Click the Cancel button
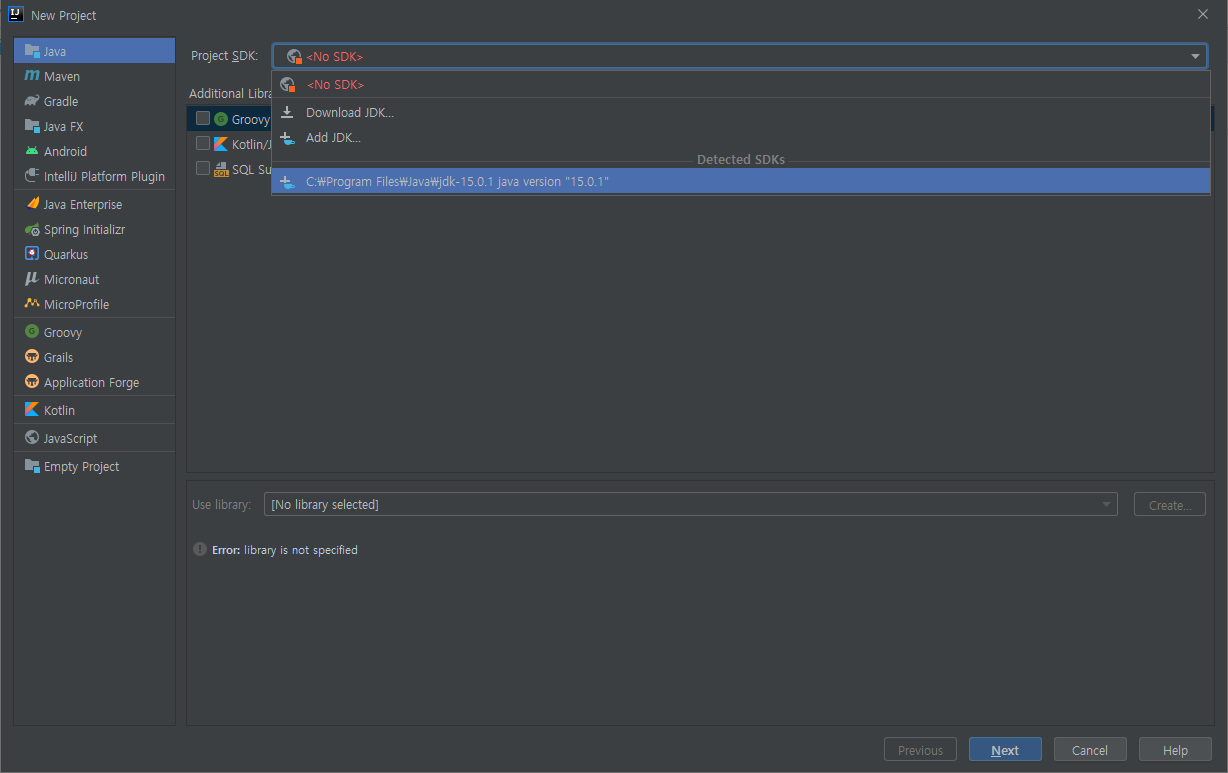 (x=1090, y=750)
